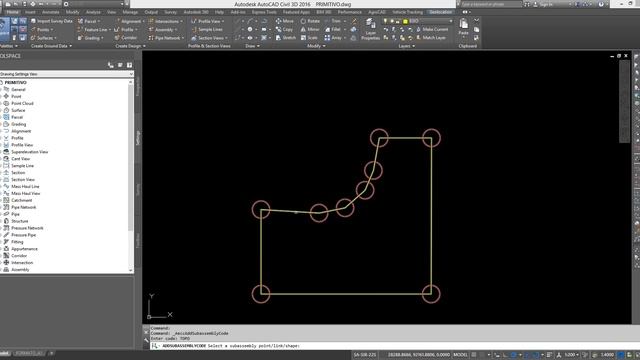Select the Scale tool
This screenshot has height=360, width=640.
pyautogui.click(x=309, y=38)
